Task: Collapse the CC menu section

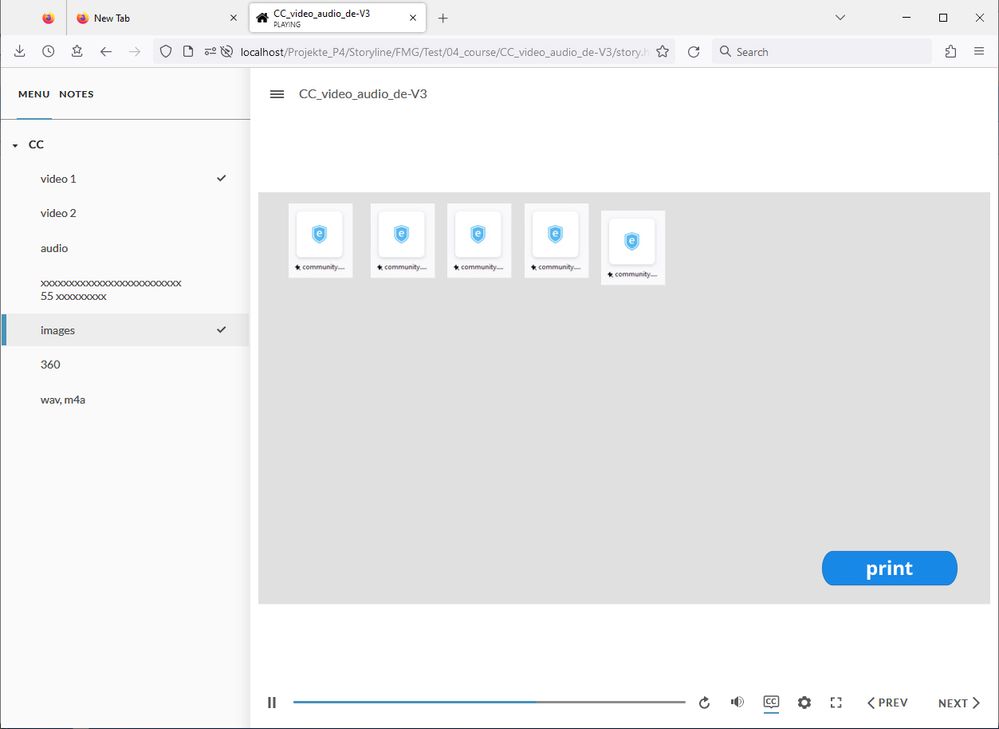Action: tap(15, 145)
